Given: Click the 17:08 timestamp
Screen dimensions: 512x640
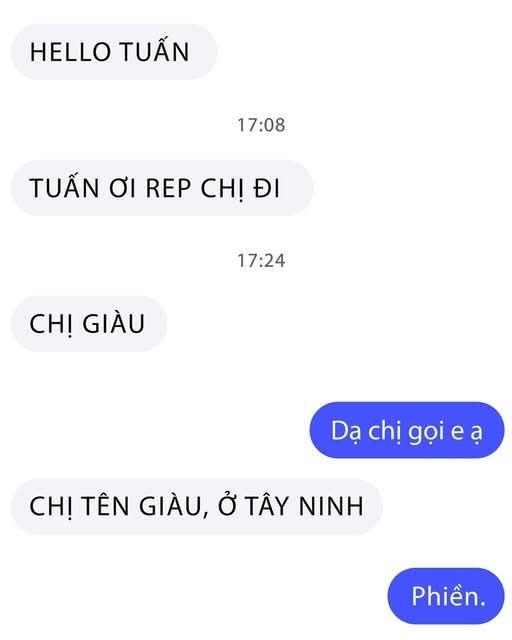Looking at the screenshot, I should (x=261, y=125).
